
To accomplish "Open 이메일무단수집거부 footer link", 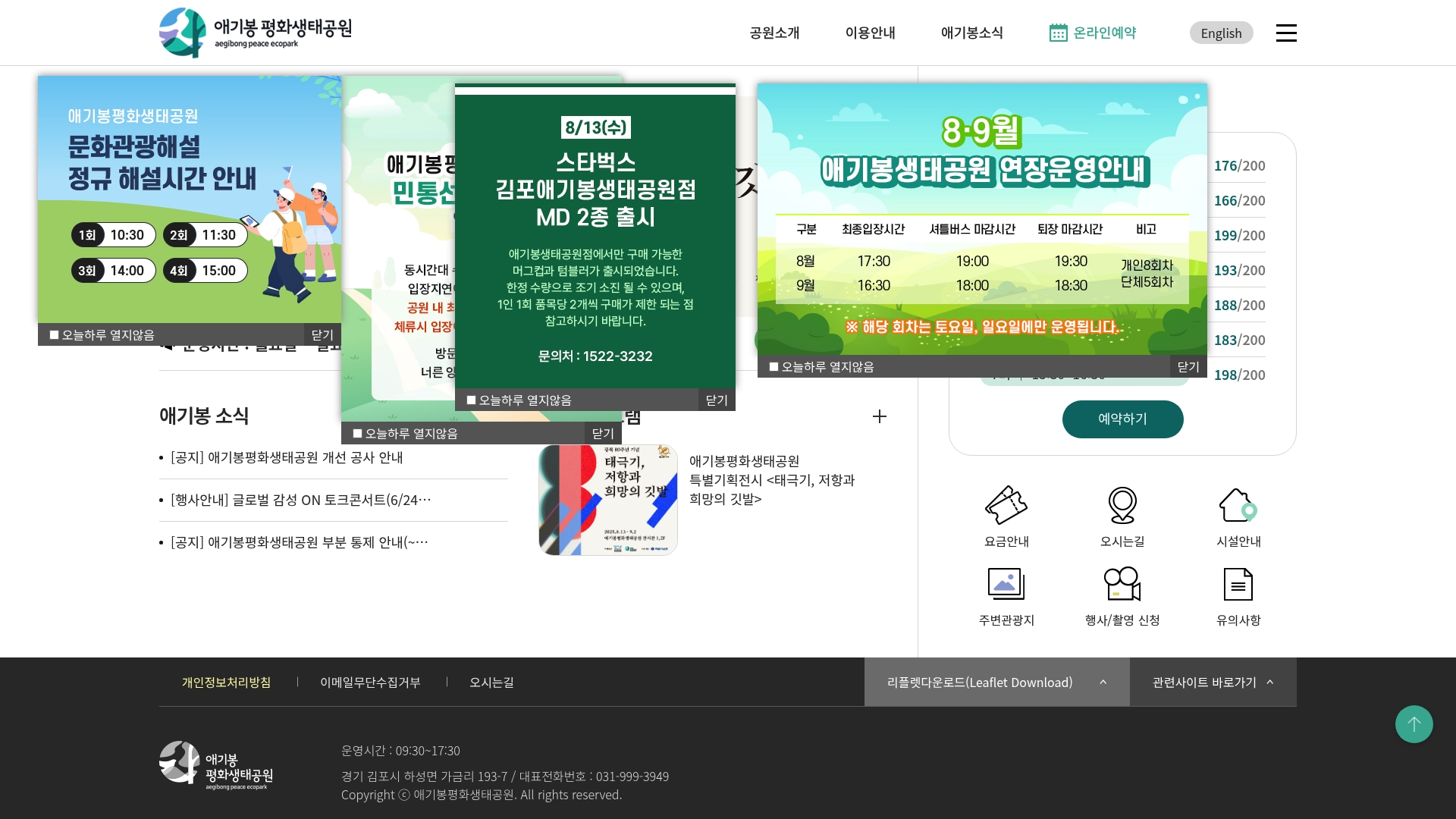I will [x=370, y=682].
